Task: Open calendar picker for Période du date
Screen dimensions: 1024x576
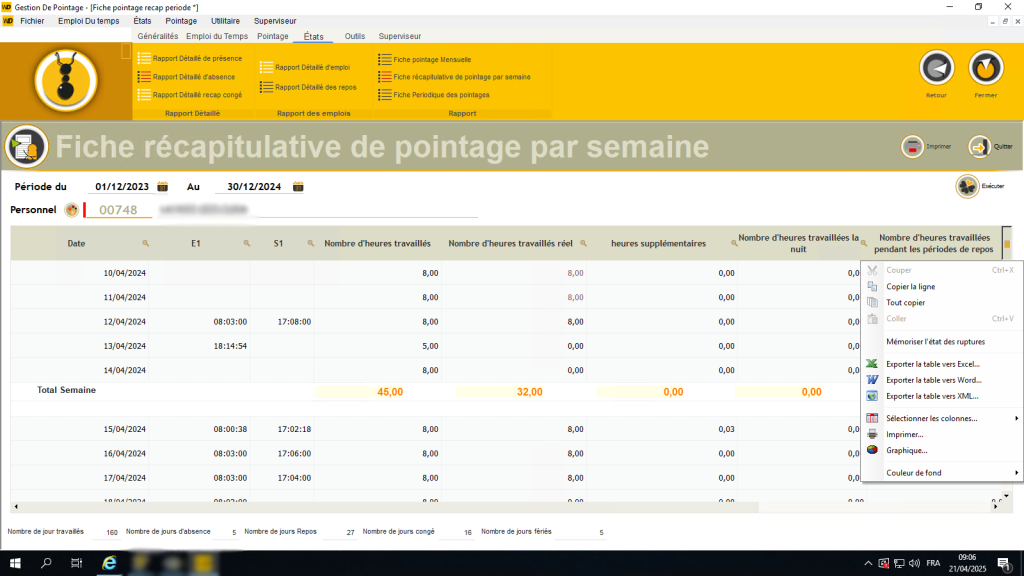Action: click(x=163, y=187)
